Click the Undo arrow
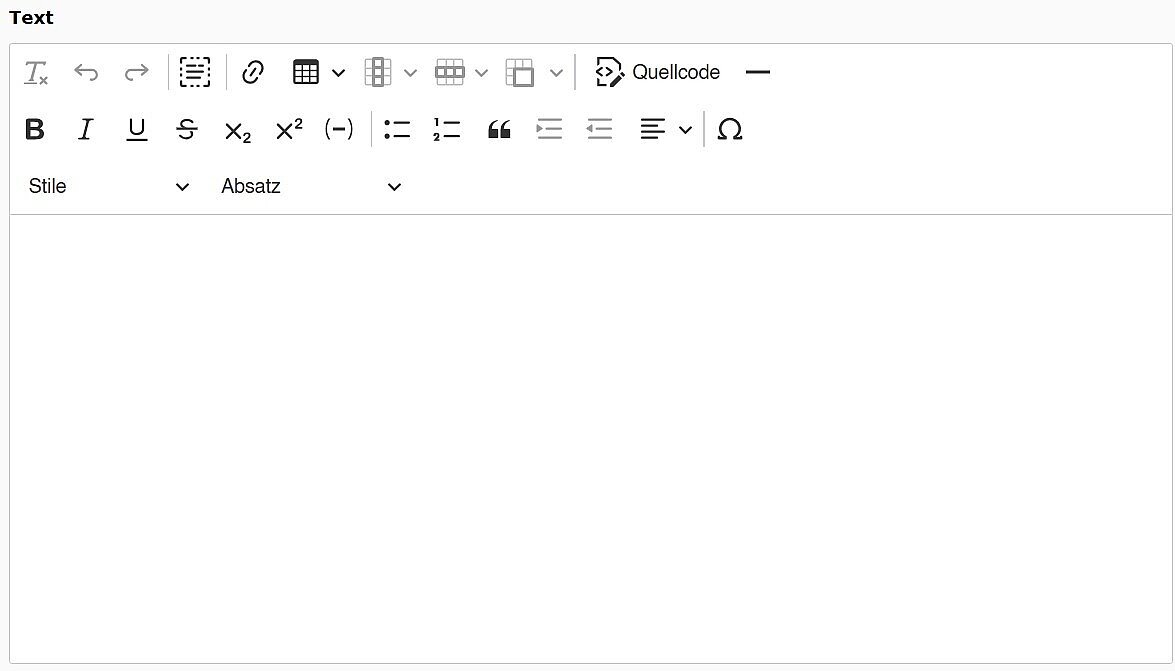Viewport: 1175px width, 671px height. [x=86, y=72]
